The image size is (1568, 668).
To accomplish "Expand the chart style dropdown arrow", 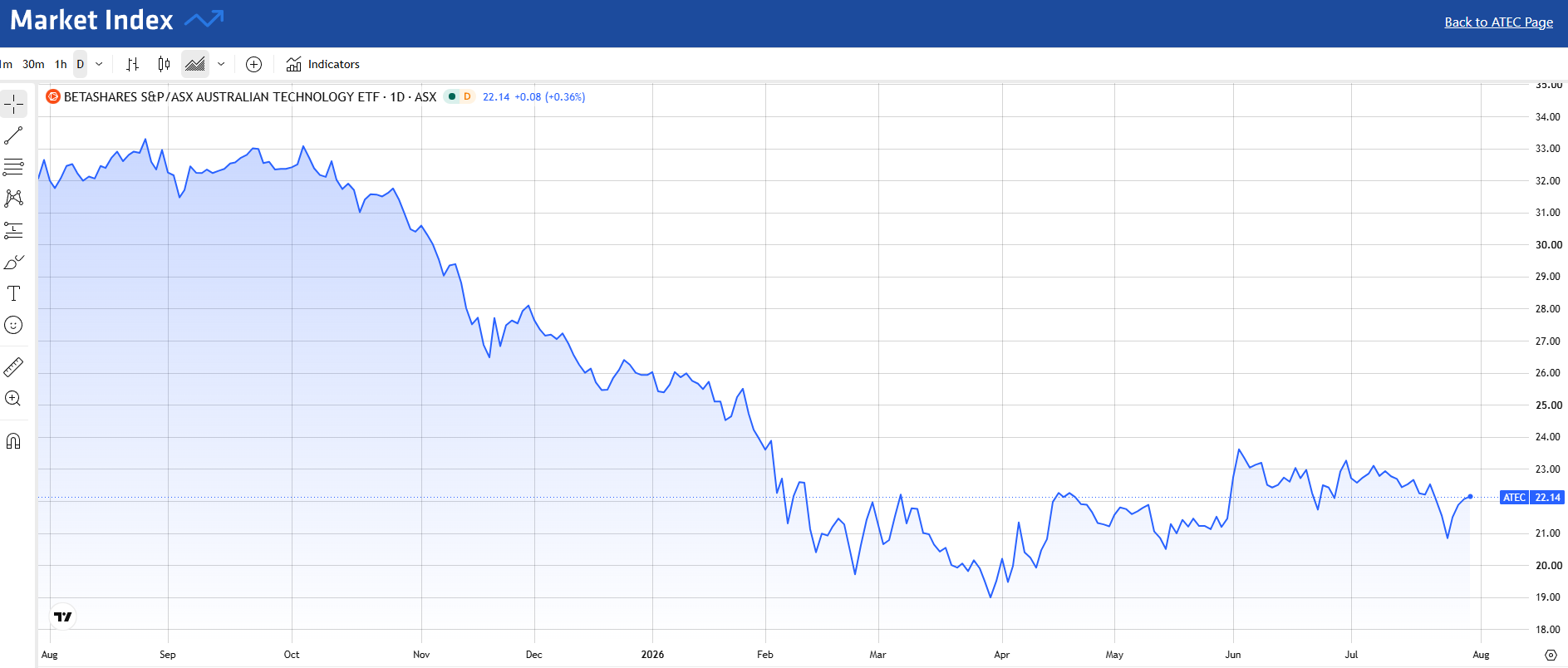I will [221, 64].
